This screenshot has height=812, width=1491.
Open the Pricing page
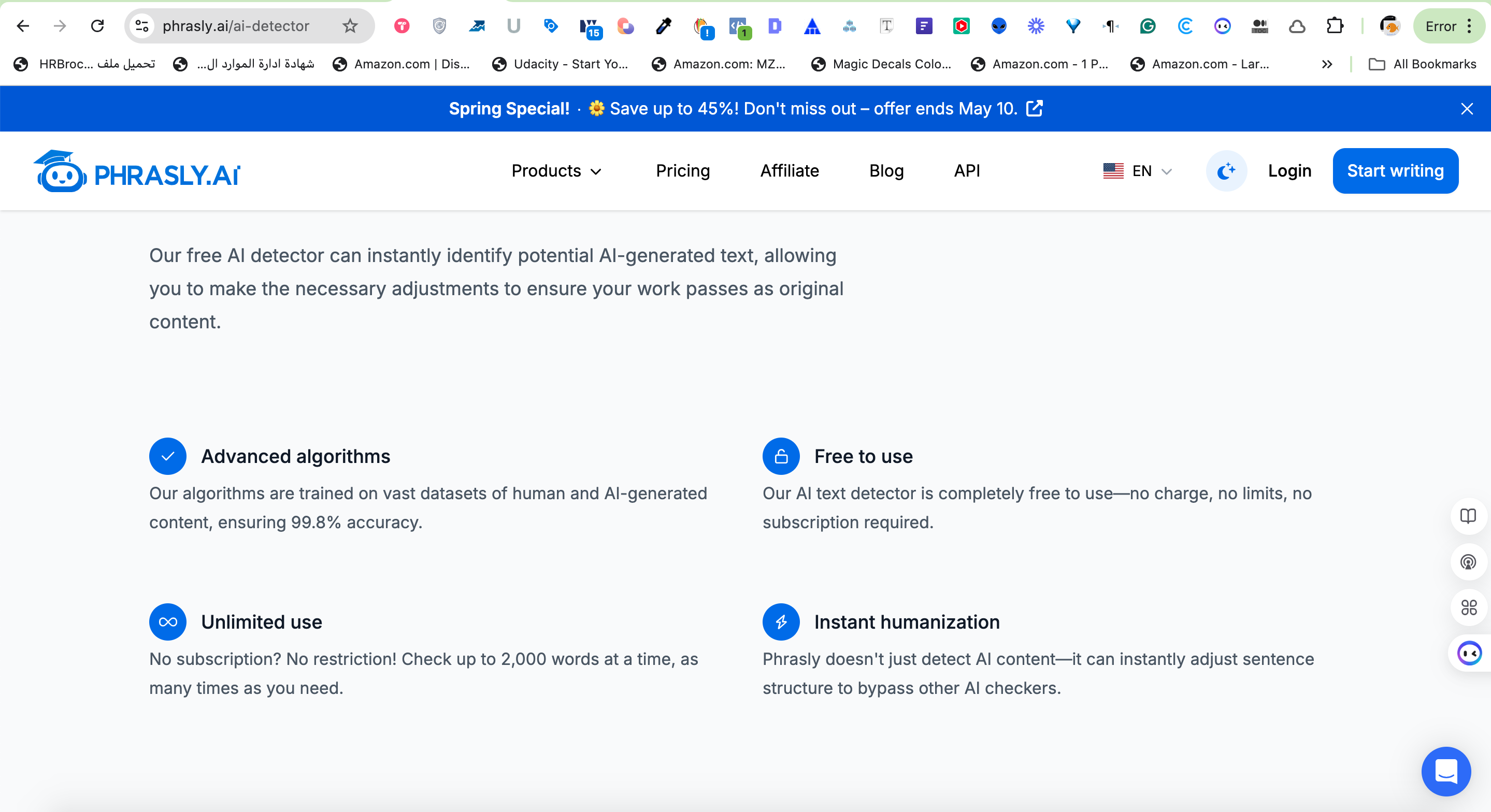(683, 171)
